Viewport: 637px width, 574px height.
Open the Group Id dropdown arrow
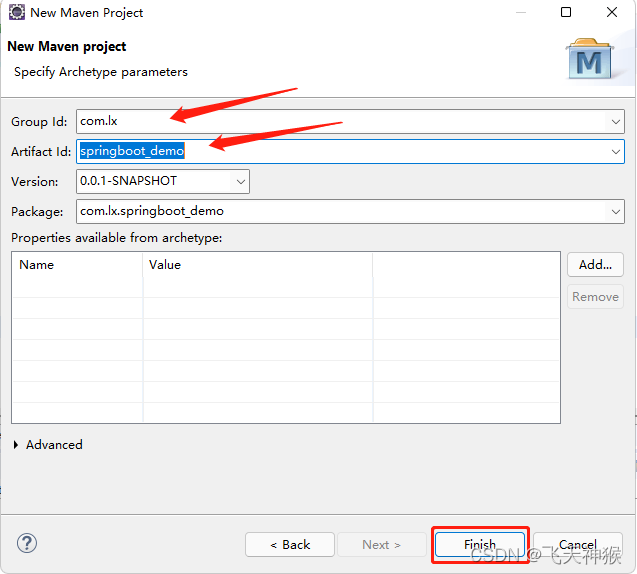point(615,121)
